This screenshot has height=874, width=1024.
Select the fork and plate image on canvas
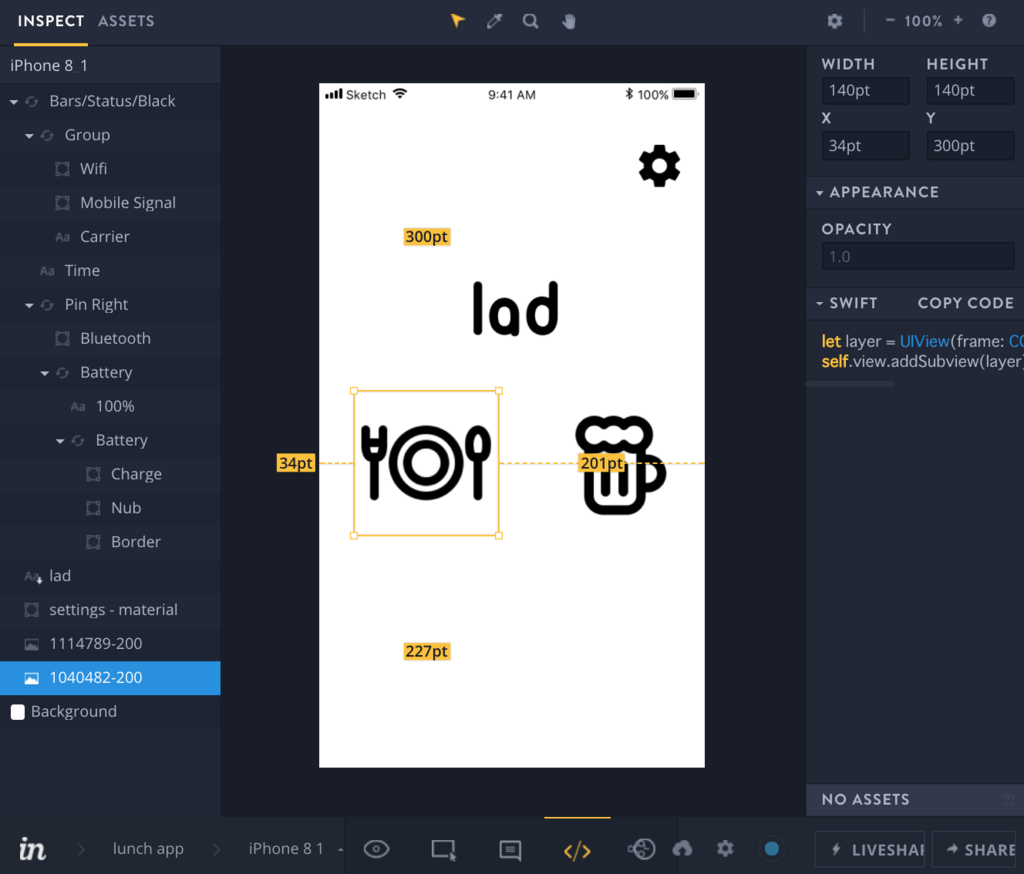[426, 462]
